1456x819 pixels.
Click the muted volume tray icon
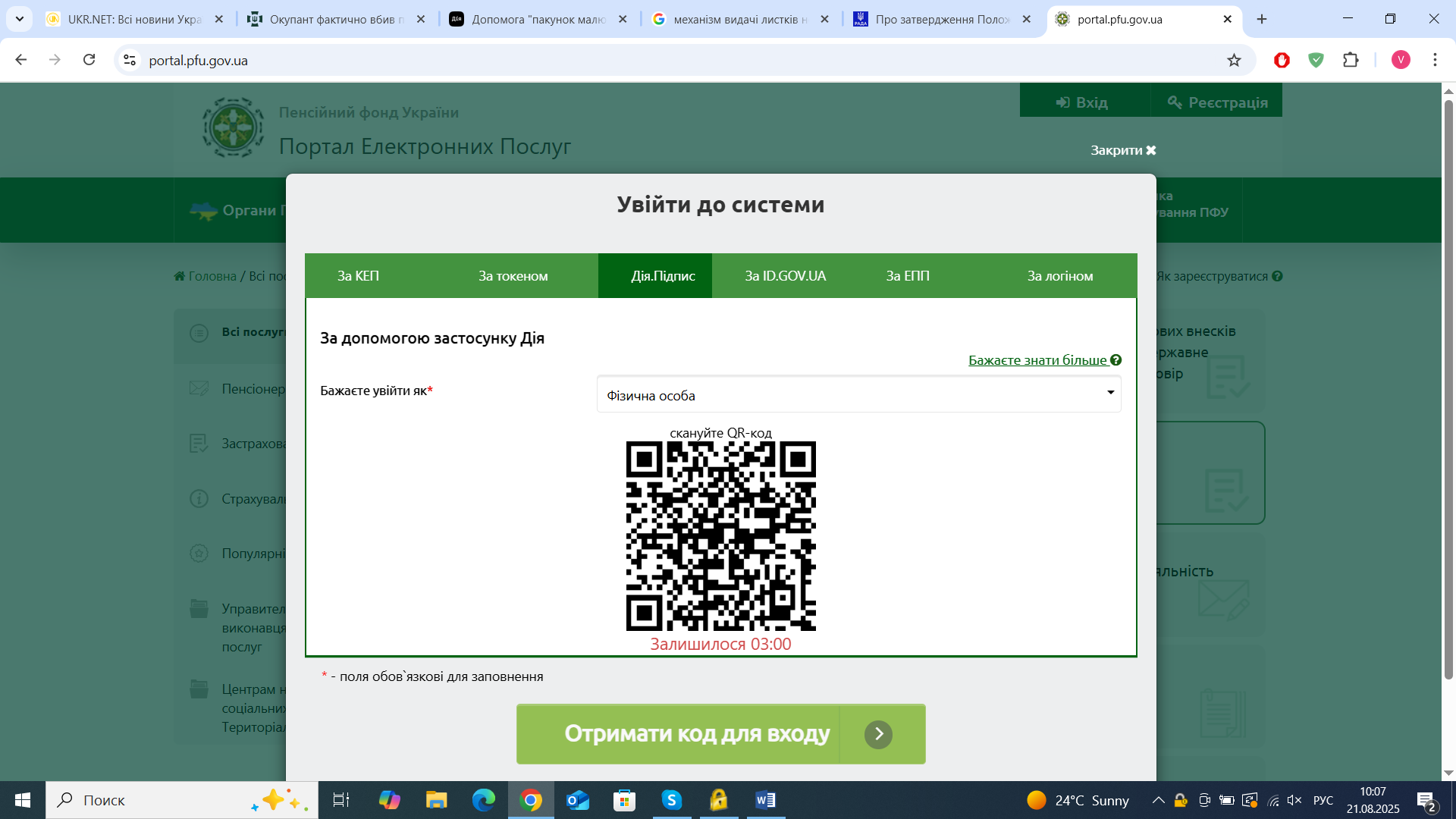[x=1294, y=800]
